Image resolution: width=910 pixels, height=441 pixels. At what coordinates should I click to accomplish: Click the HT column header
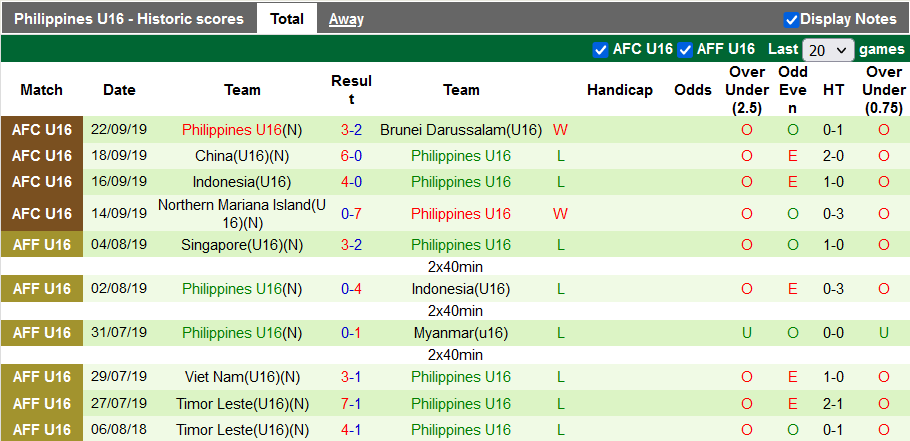[832, 90]
